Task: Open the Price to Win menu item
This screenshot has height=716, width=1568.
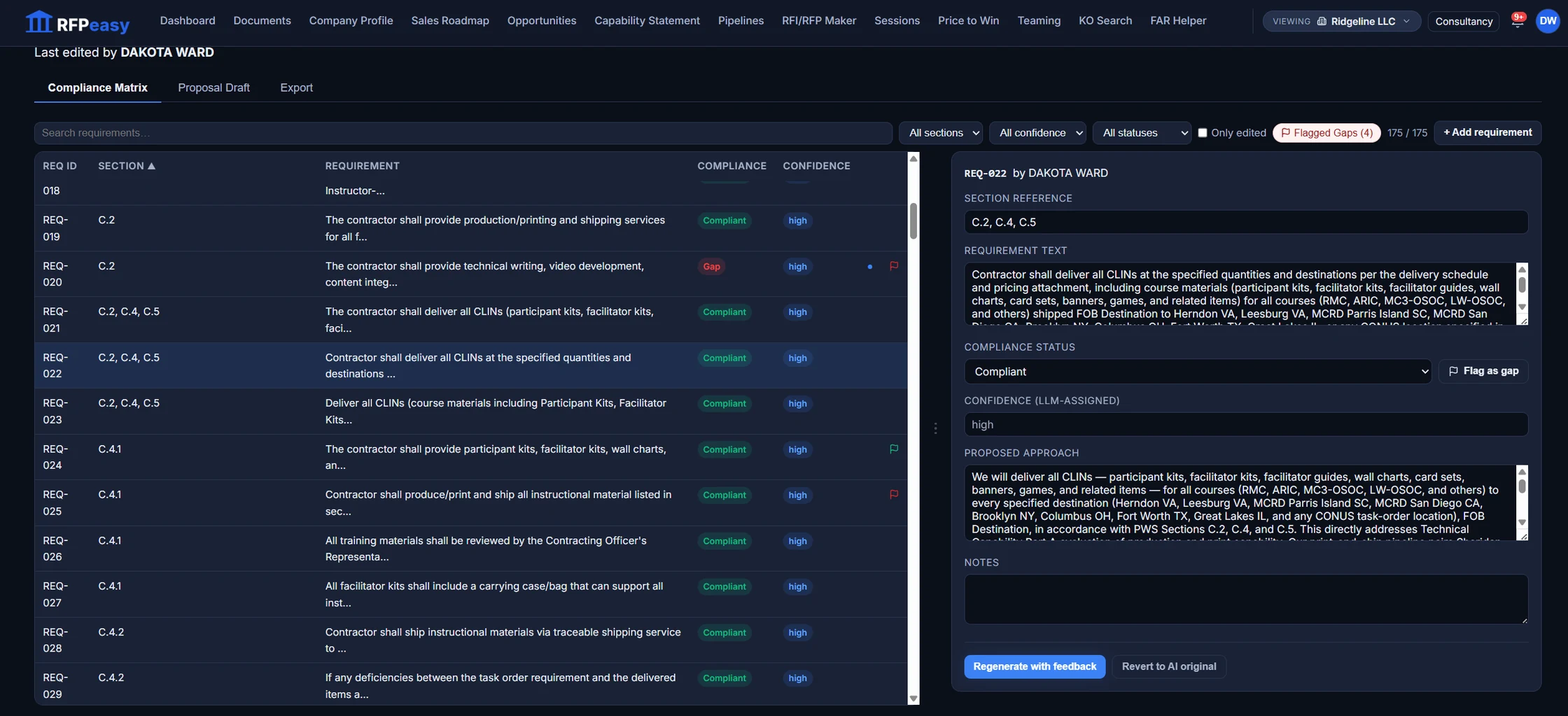Action: pyautogui.click(x=968, y=20)
